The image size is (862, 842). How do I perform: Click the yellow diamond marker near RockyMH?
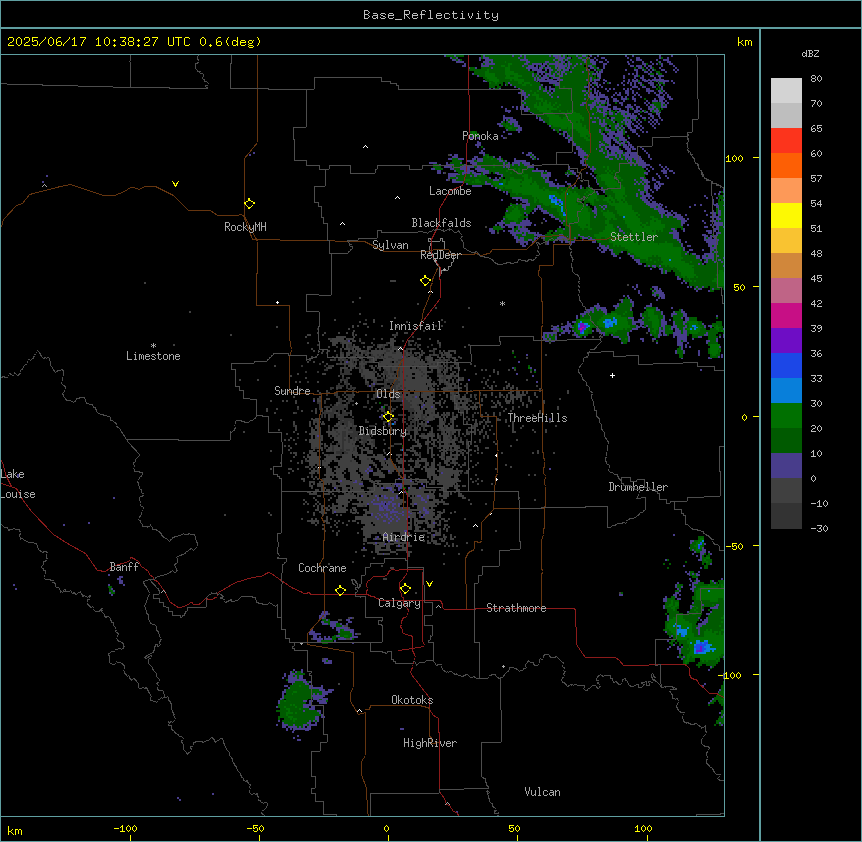click(250, 204)
